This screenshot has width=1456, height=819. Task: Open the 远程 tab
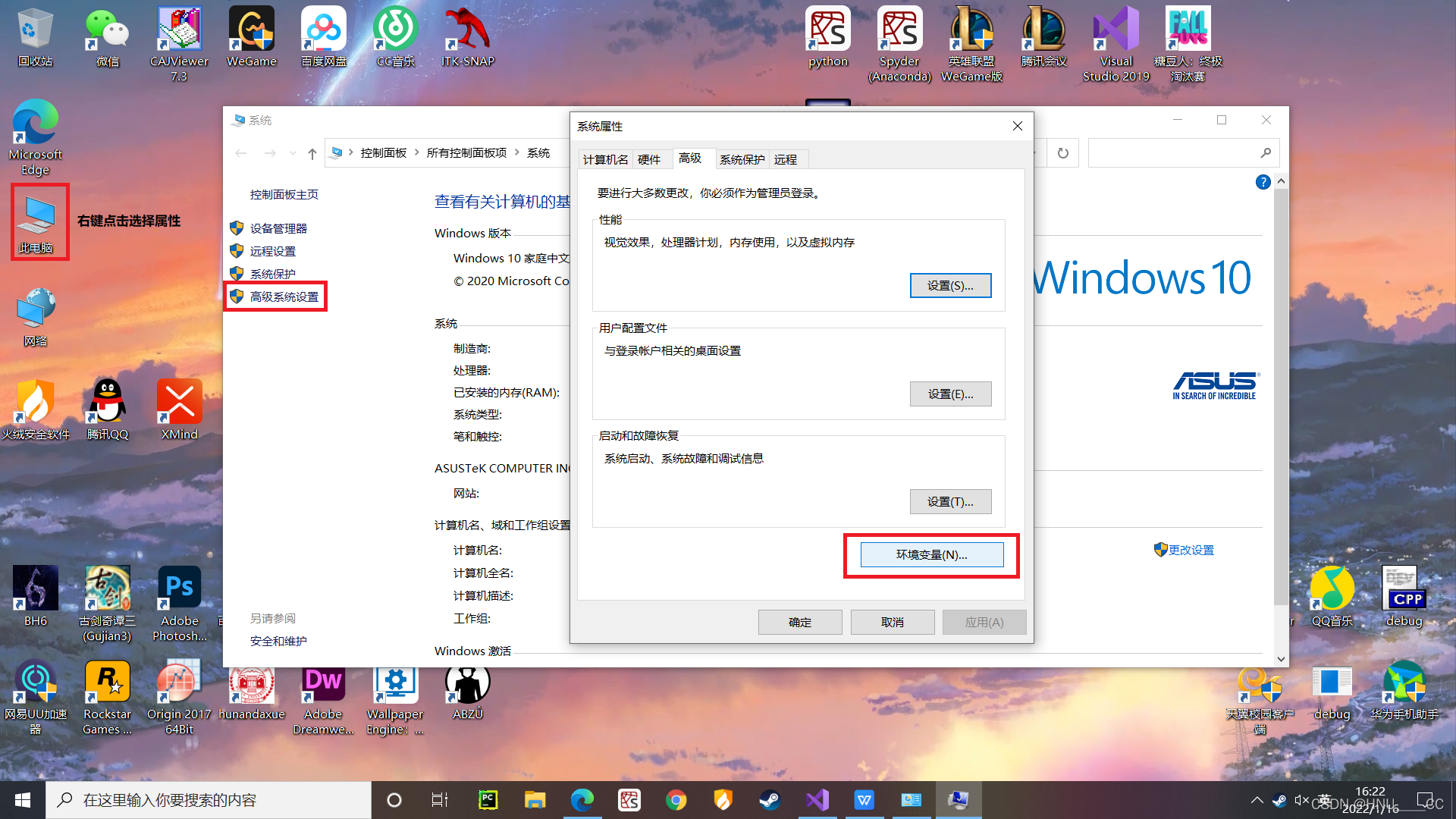pyautogui.click(x=786, y=159)
